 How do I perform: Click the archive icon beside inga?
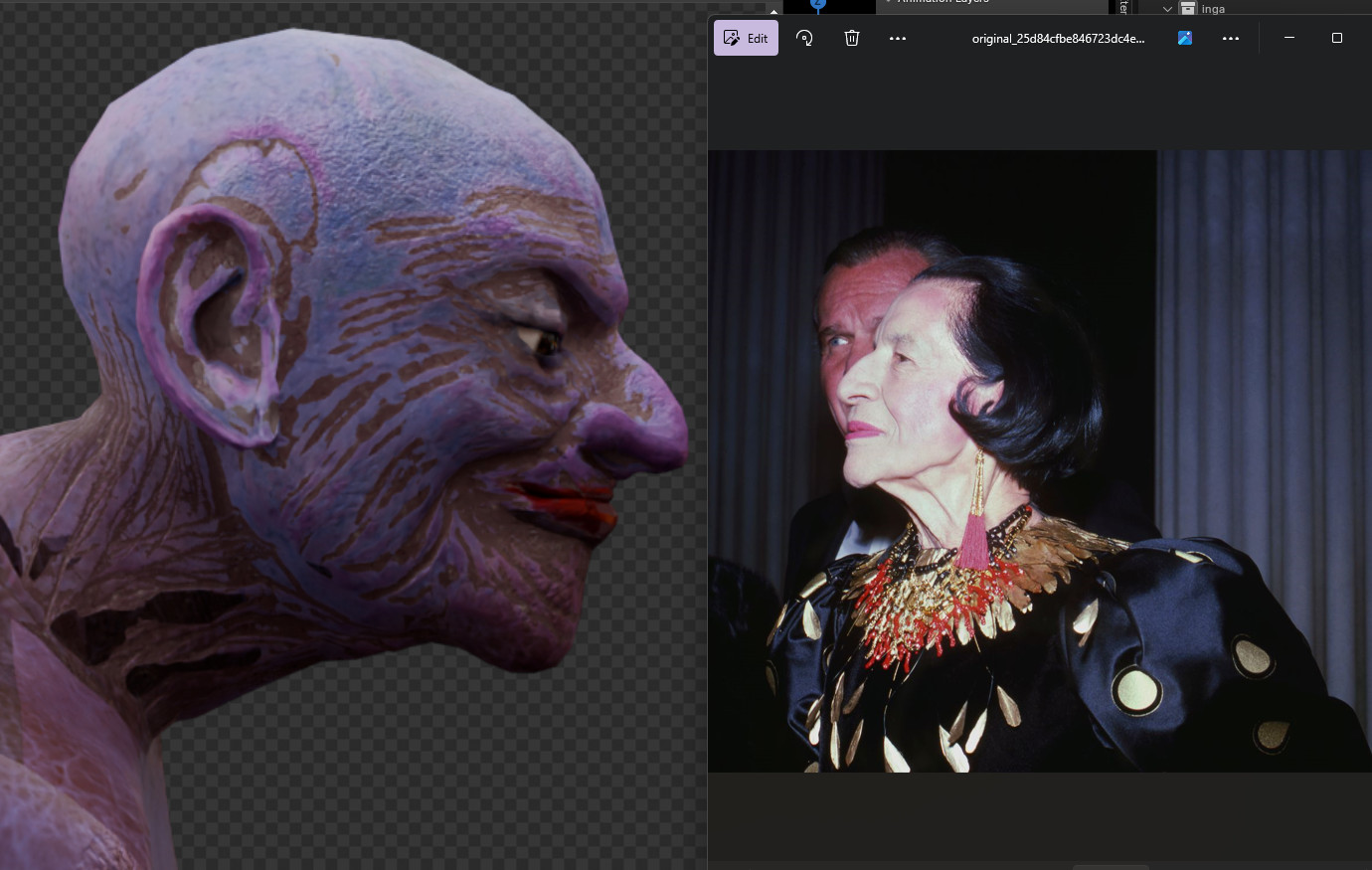click(x=1187, y=8)
